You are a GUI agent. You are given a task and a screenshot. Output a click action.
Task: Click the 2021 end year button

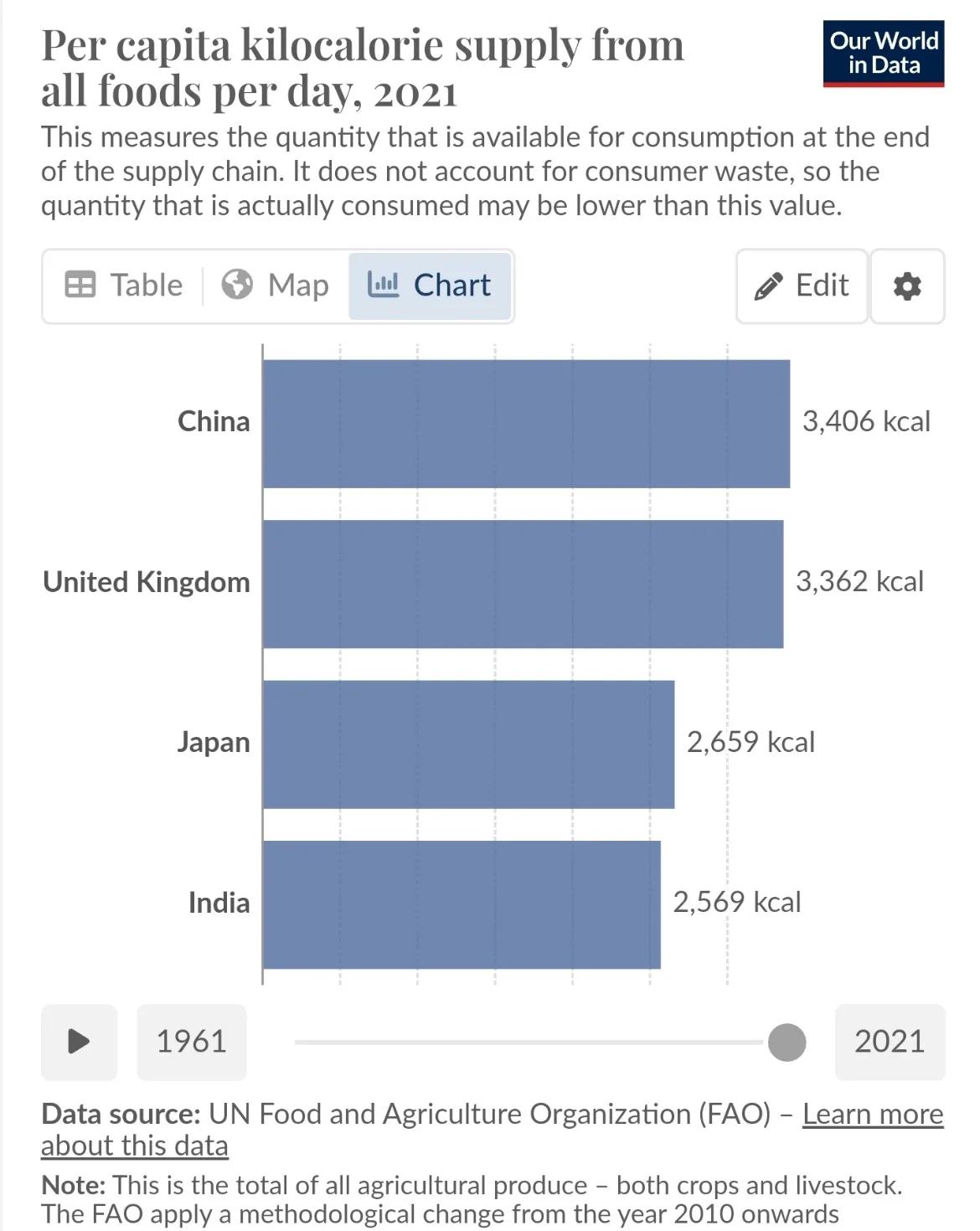pos(890,1042)
